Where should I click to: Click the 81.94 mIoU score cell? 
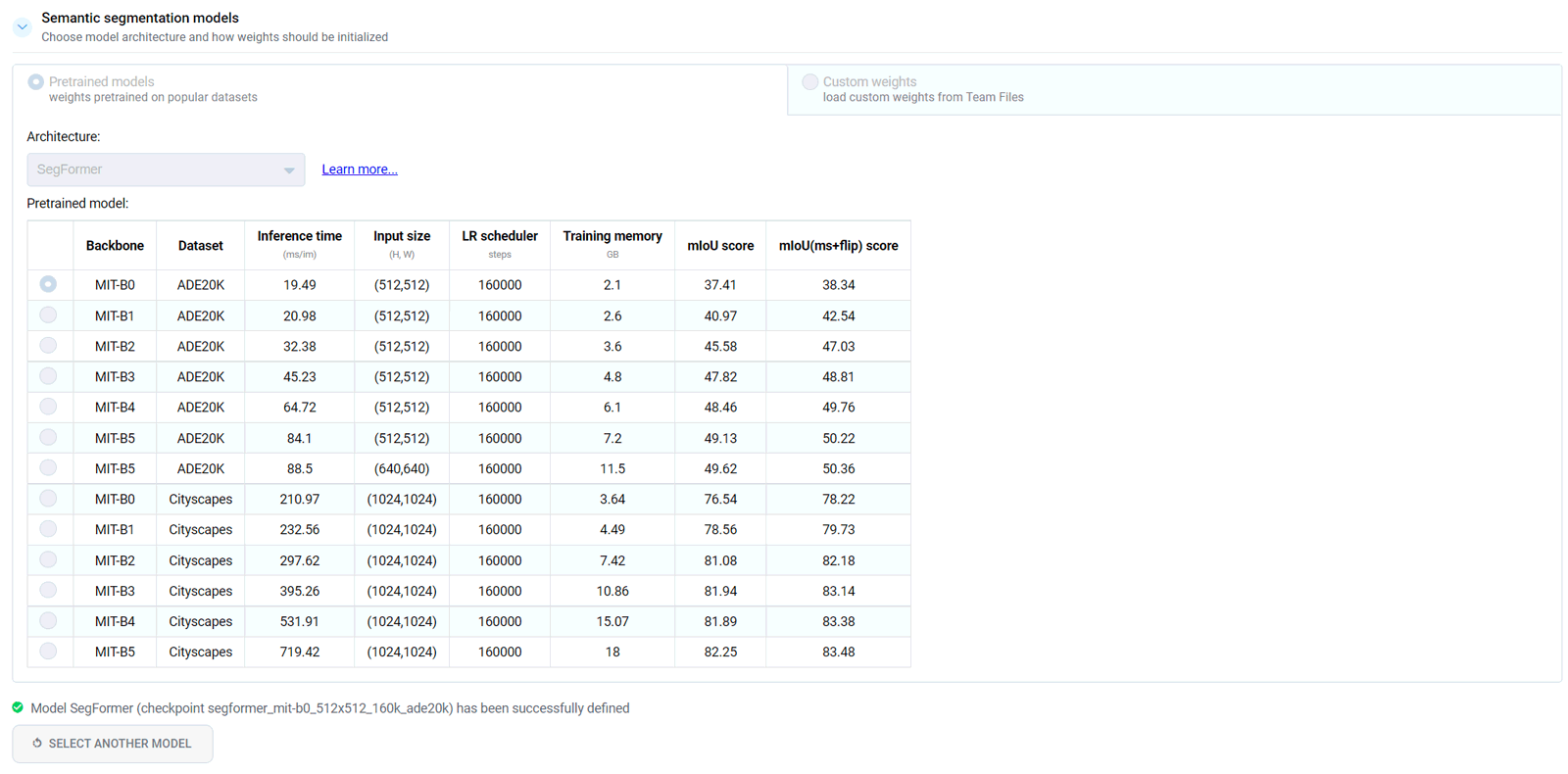(720, 592)
